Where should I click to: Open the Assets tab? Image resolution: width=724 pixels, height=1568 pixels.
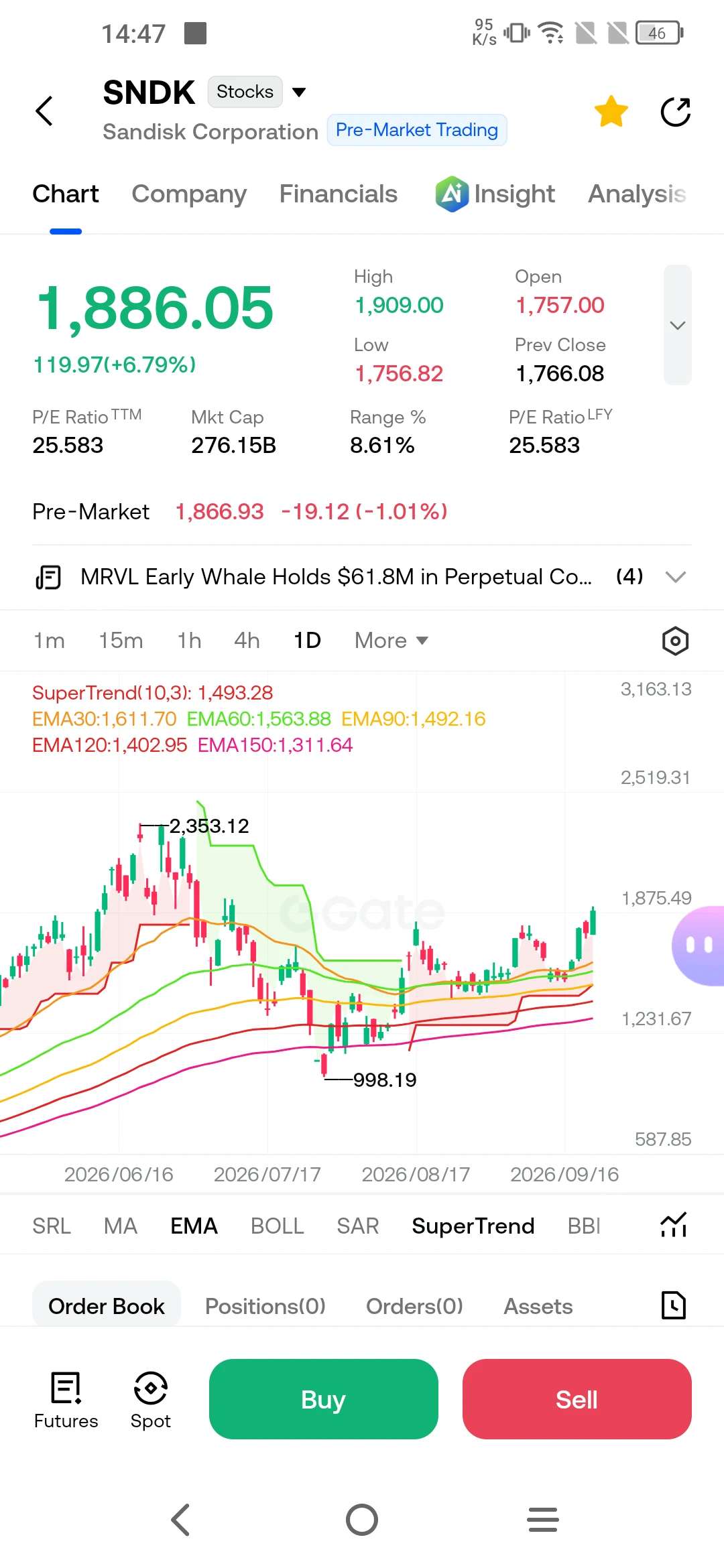pyautogui.click(x=538, y=1306)
